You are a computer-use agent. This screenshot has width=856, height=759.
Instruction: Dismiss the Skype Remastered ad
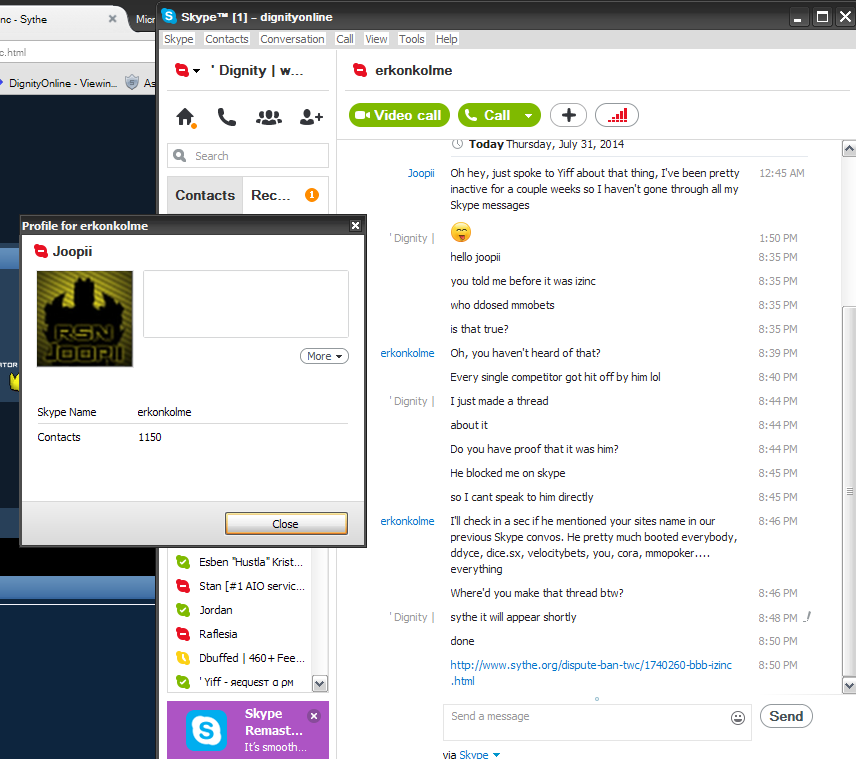pyautogui.click(x=314, y=715)
